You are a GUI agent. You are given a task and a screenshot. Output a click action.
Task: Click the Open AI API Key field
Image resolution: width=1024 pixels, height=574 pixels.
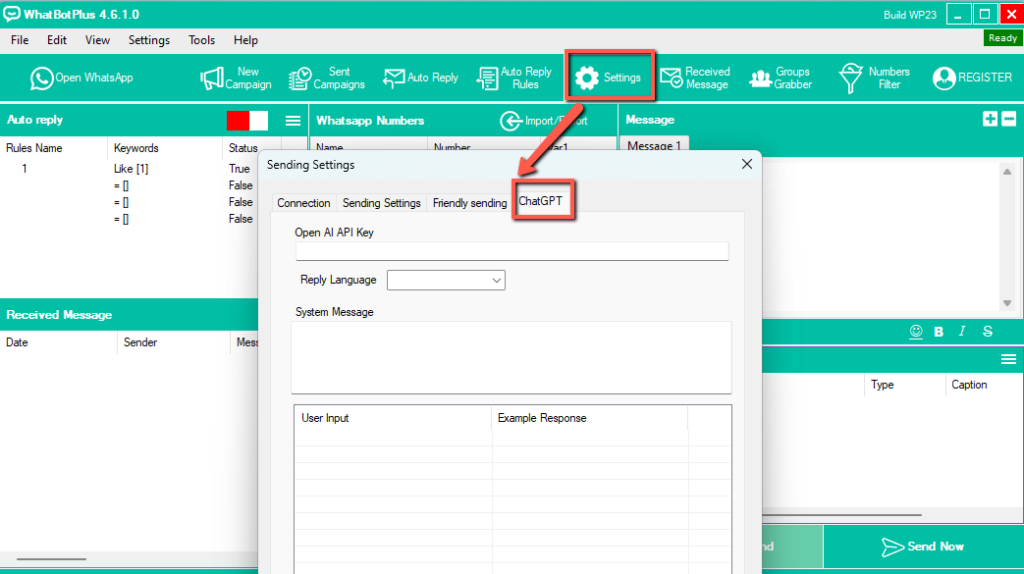coord(511,251)
